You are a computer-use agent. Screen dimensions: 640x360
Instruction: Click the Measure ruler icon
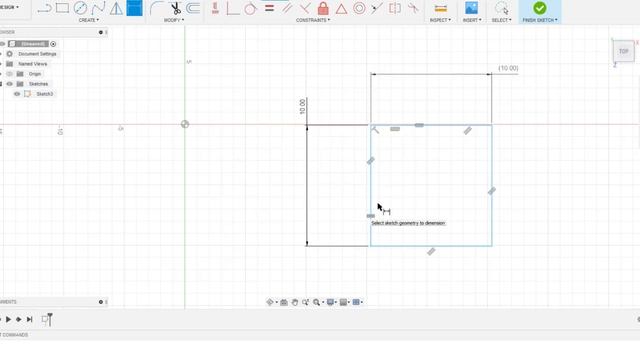(x=440, y=8)
